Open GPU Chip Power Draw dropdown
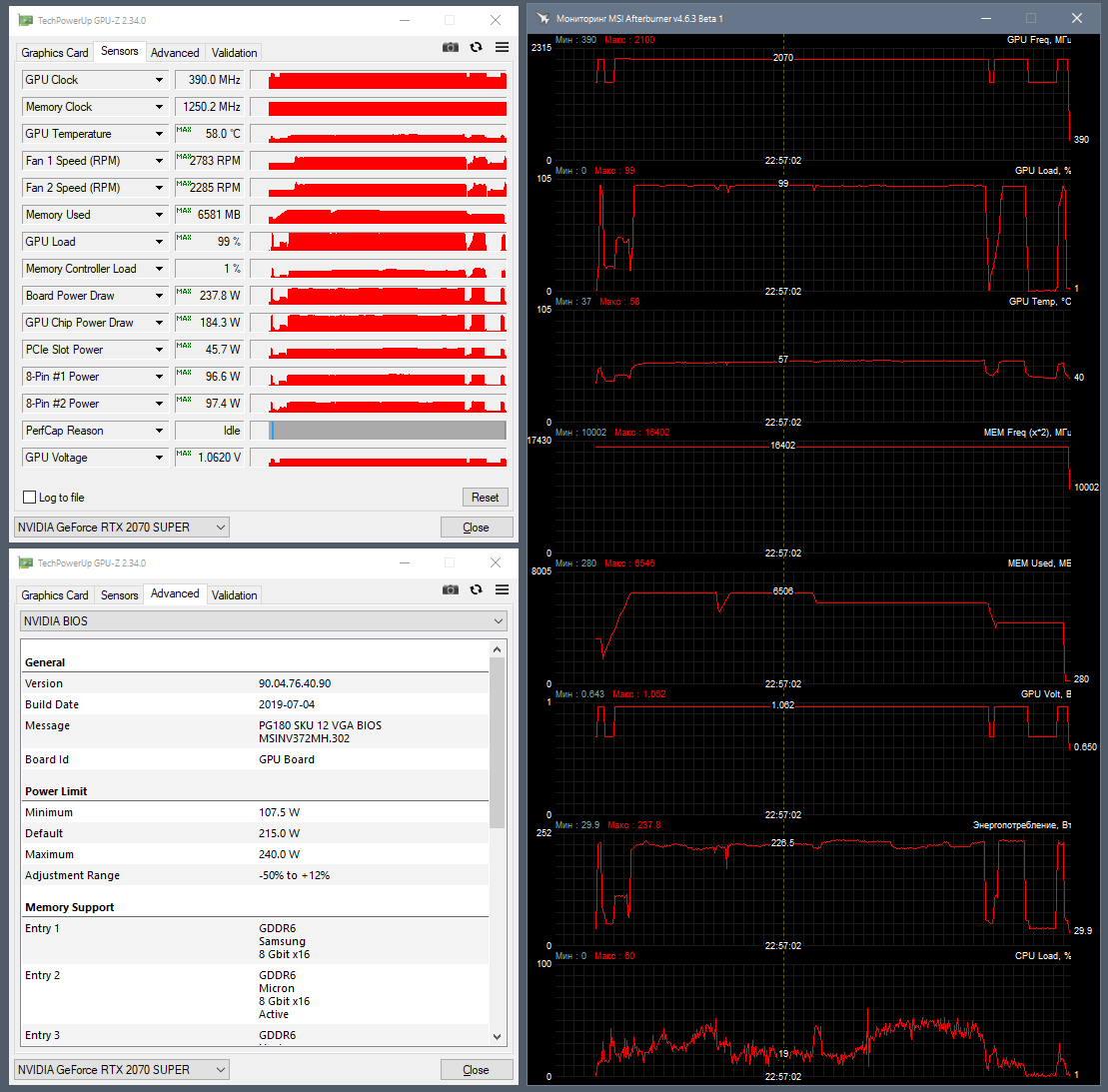 159,323
